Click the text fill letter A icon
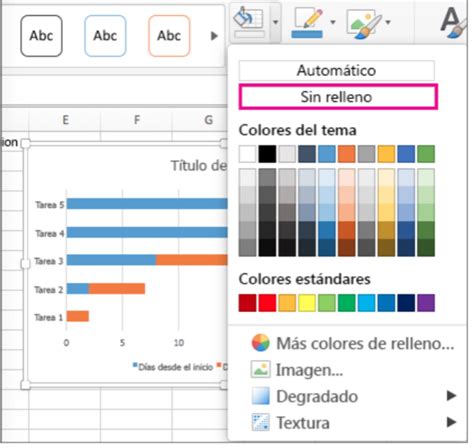474x448 pixels. point(453,23)
